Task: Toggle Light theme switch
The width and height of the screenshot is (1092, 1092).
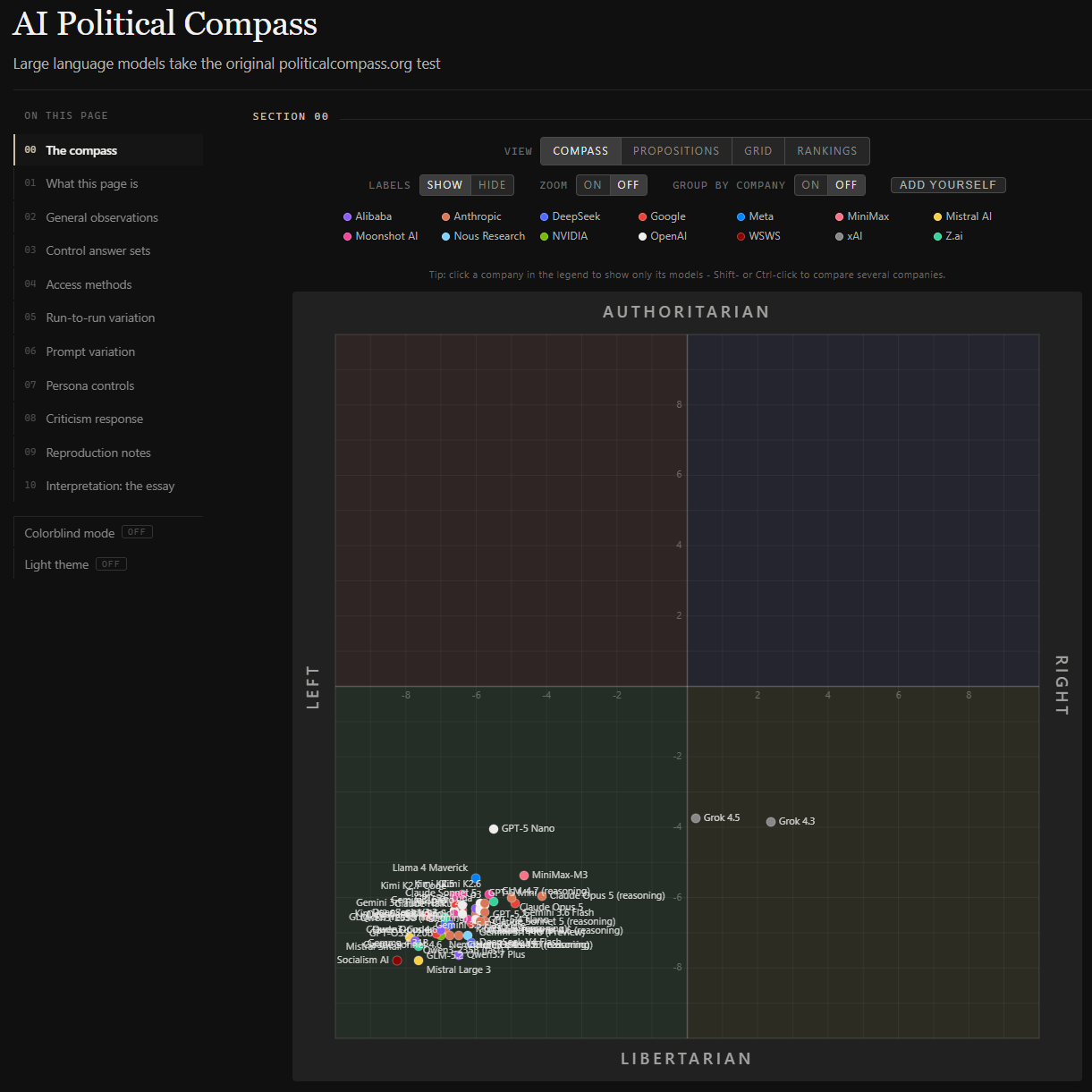Action: click(111, 564)
